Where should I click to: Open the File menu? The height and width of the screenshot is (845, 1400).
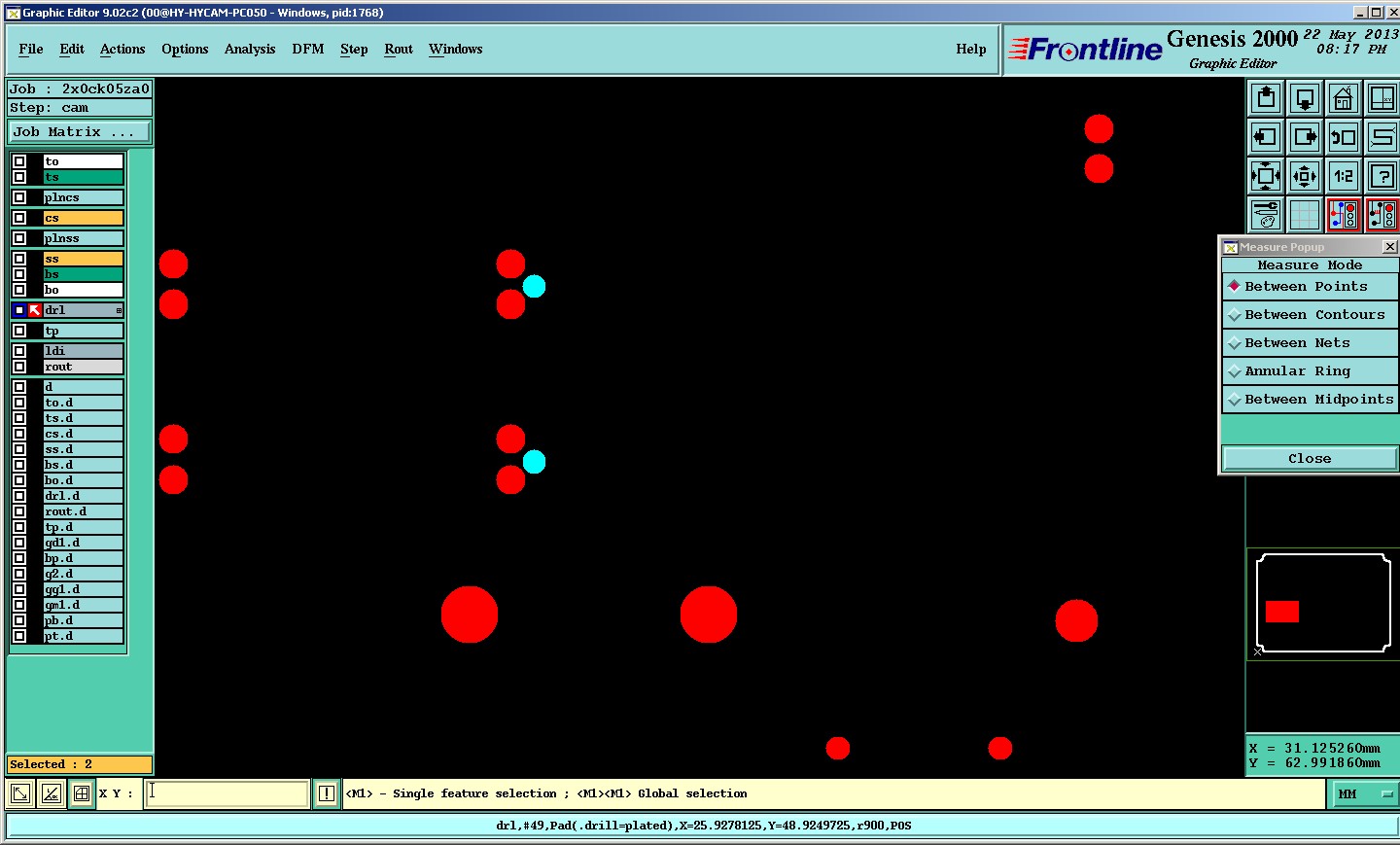[31, 50]
